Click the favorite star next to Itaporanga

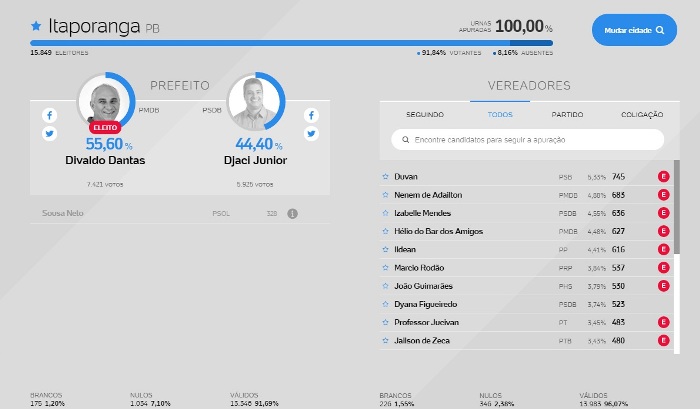point(36,26)
